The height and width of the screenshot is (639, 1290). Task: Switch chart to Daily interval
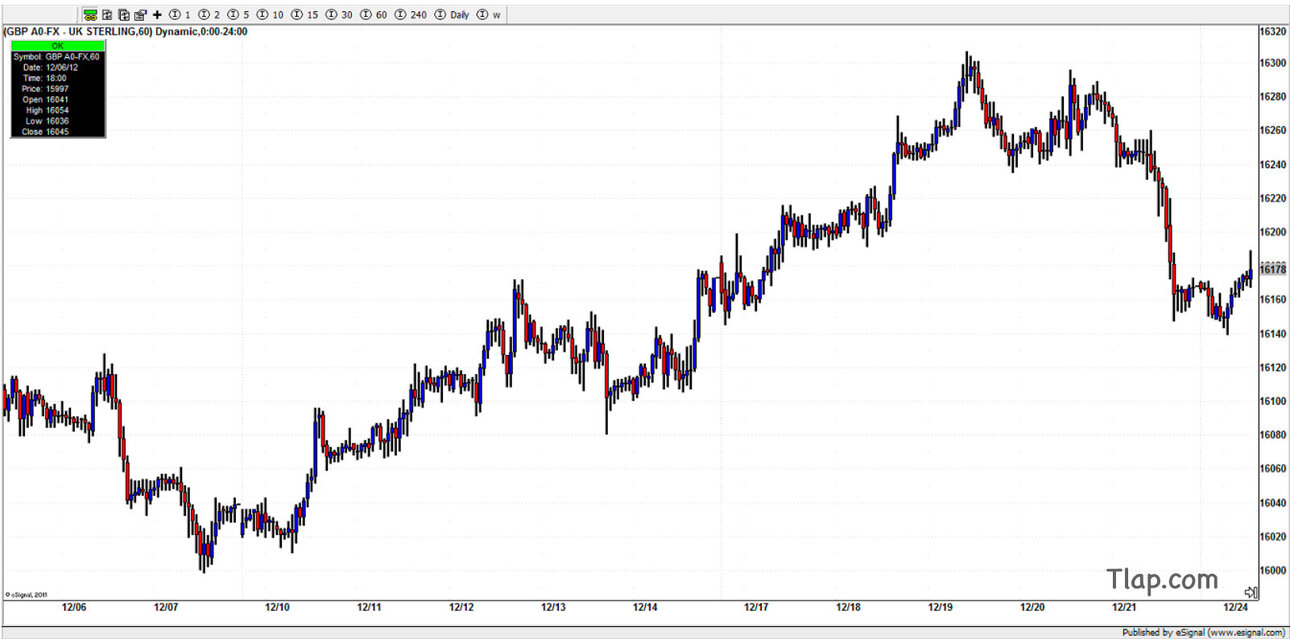pyautogui.click(x=452, y=15)
